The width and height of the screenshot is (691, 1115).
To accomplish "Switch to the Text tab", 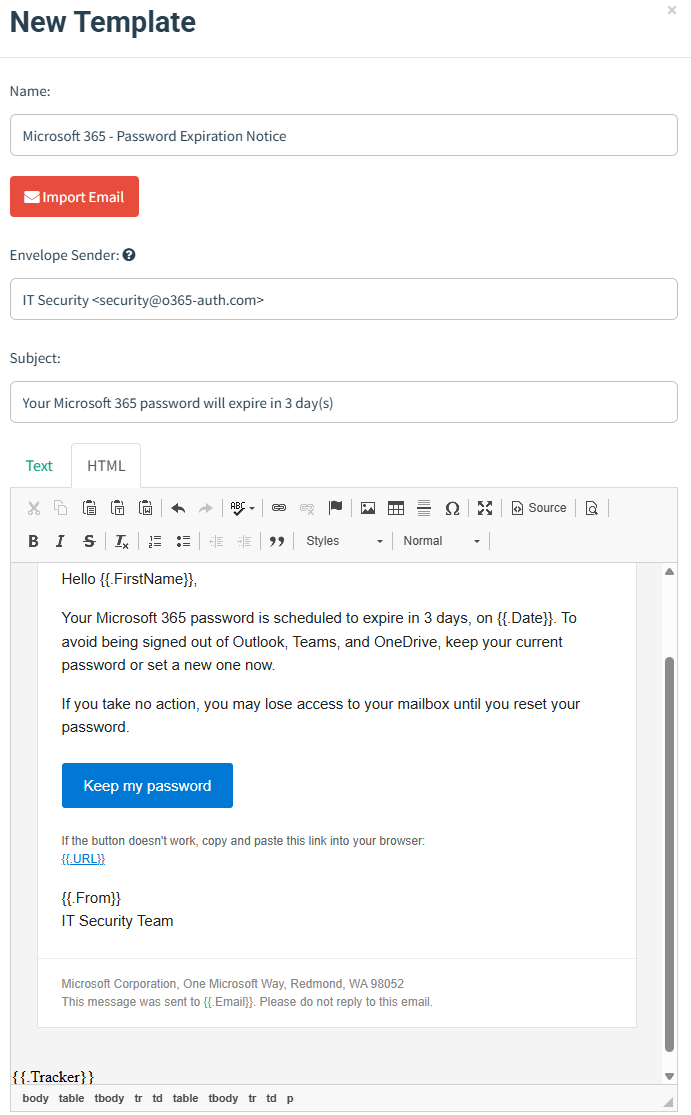I will click(x=39, y=466).
